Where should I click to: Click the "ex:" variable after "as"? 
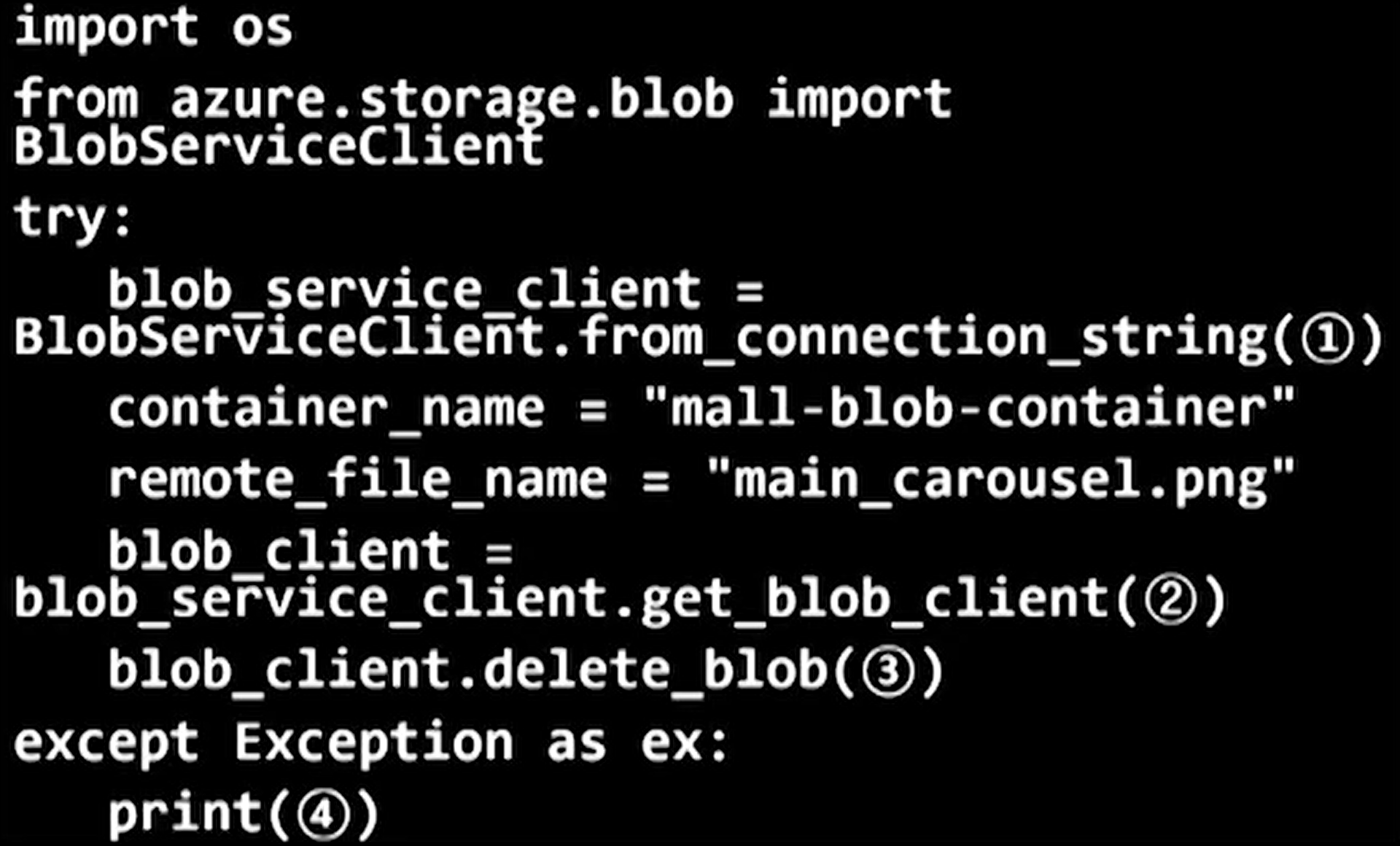coord(684,743)
